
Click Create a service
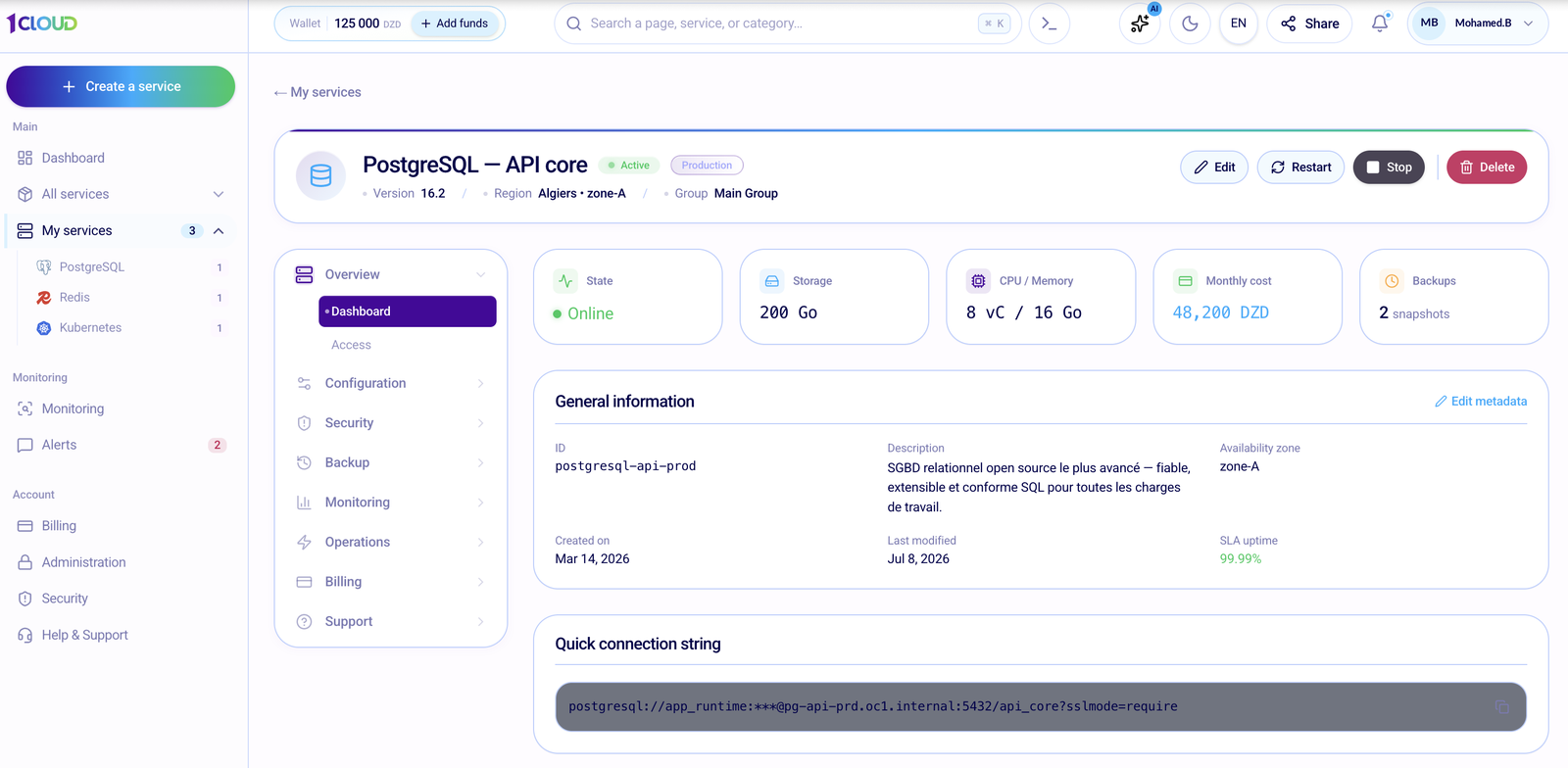(121, 86)
